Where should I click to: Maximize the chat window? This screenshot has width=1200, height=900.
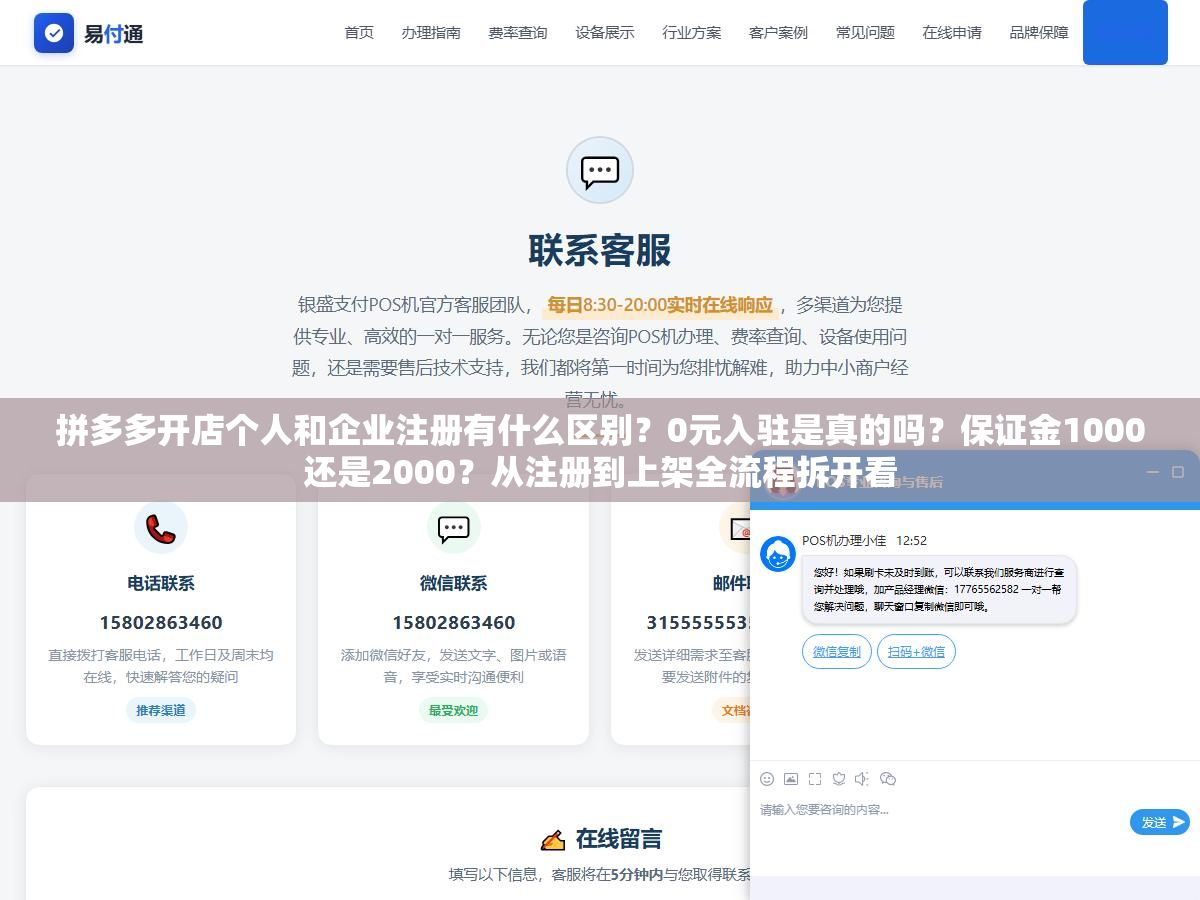coord(1177,472)
